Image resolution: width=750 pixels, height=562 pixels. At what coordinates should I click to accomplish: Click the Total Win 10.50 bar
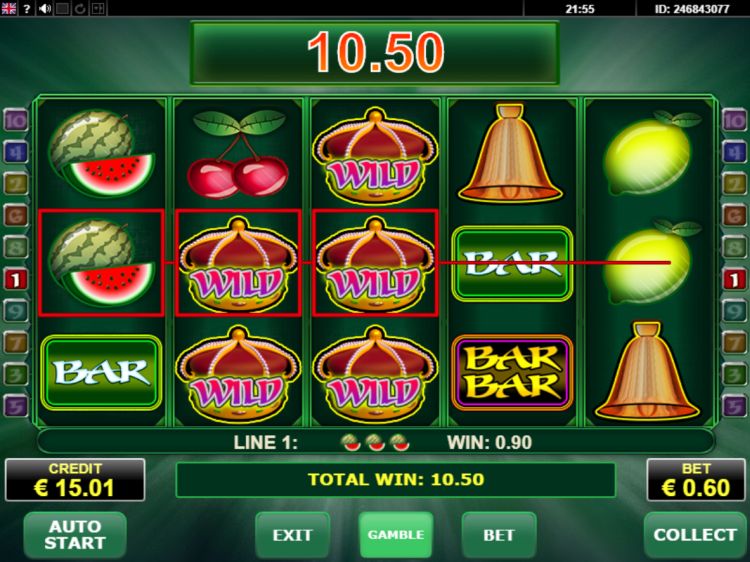[396, 480]
